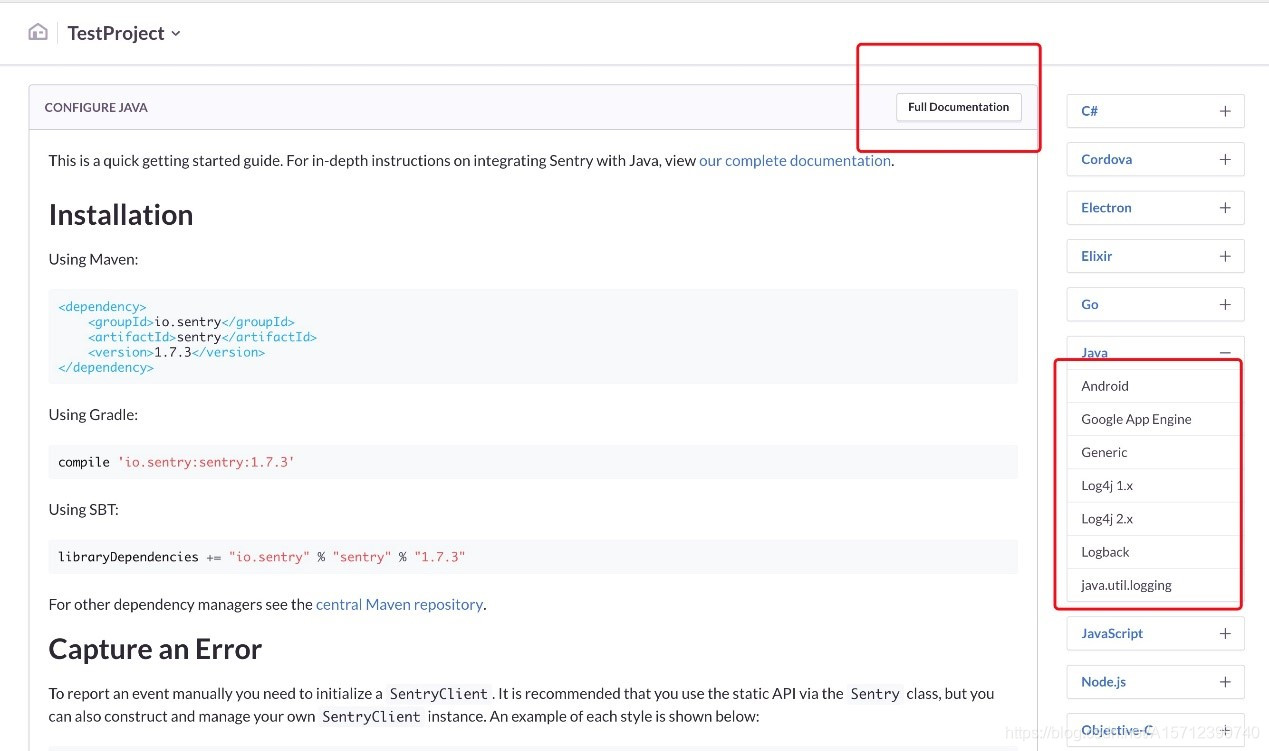1269x751 pixels.
Task: Open the central Maven repository link
Action: point(399,604)
